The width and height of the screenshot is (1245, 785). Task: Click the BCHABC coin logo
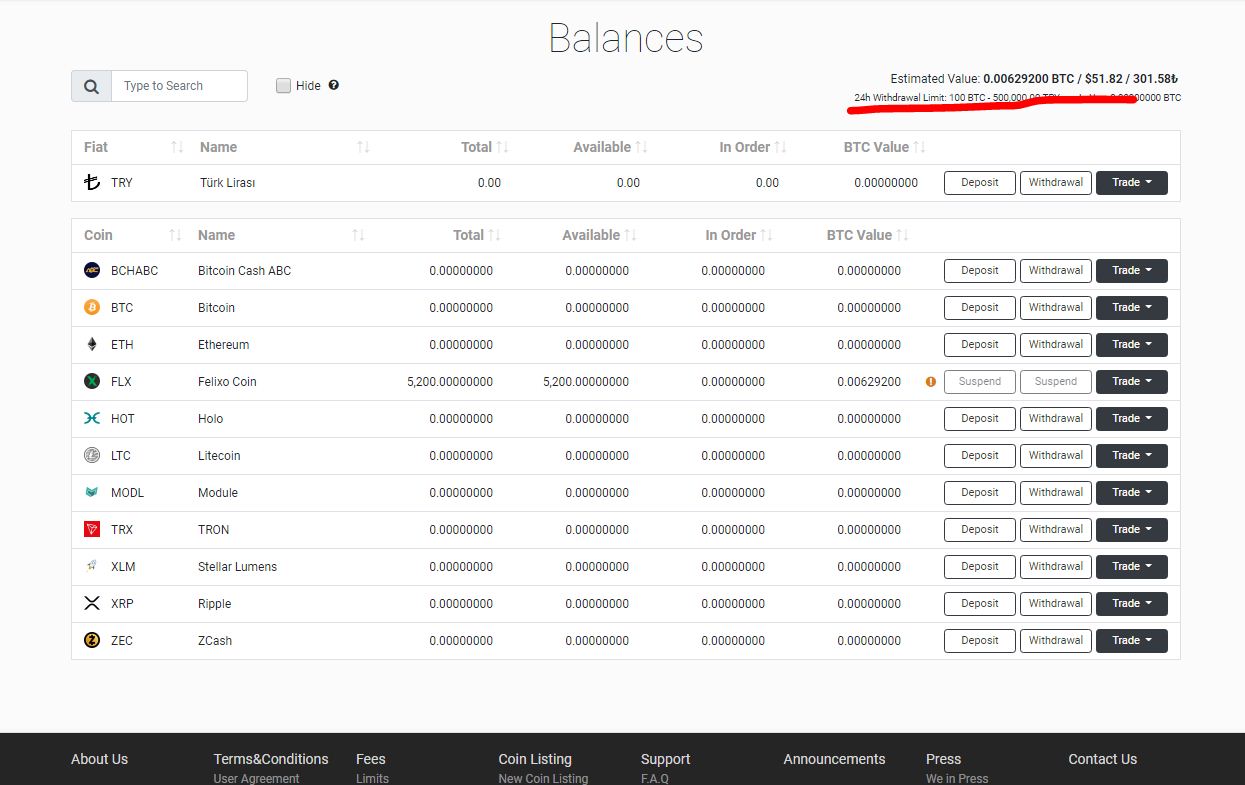92,270
